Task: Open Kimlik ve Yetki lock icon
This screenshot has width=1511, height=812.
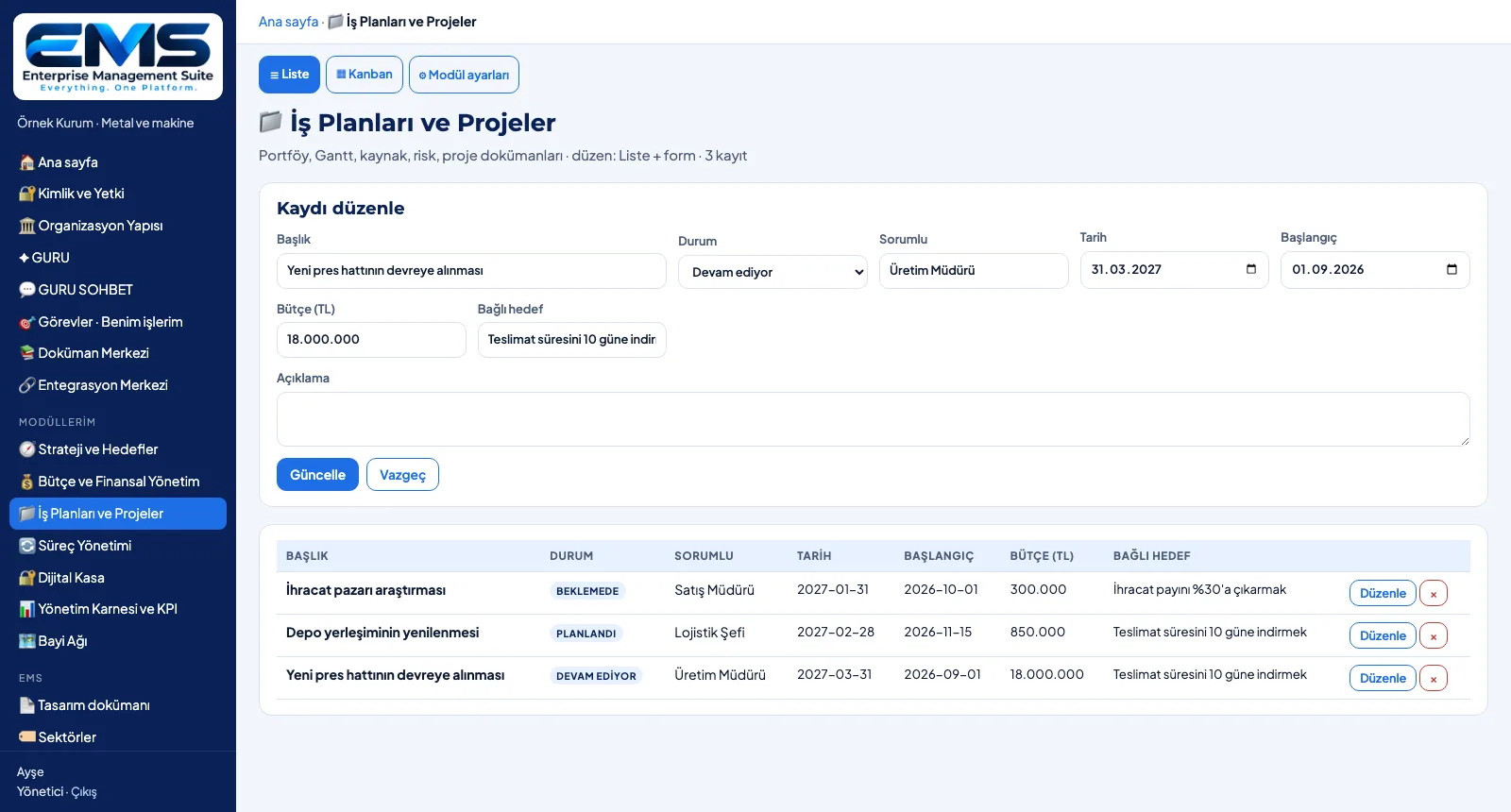Action: tap(27, 194)
